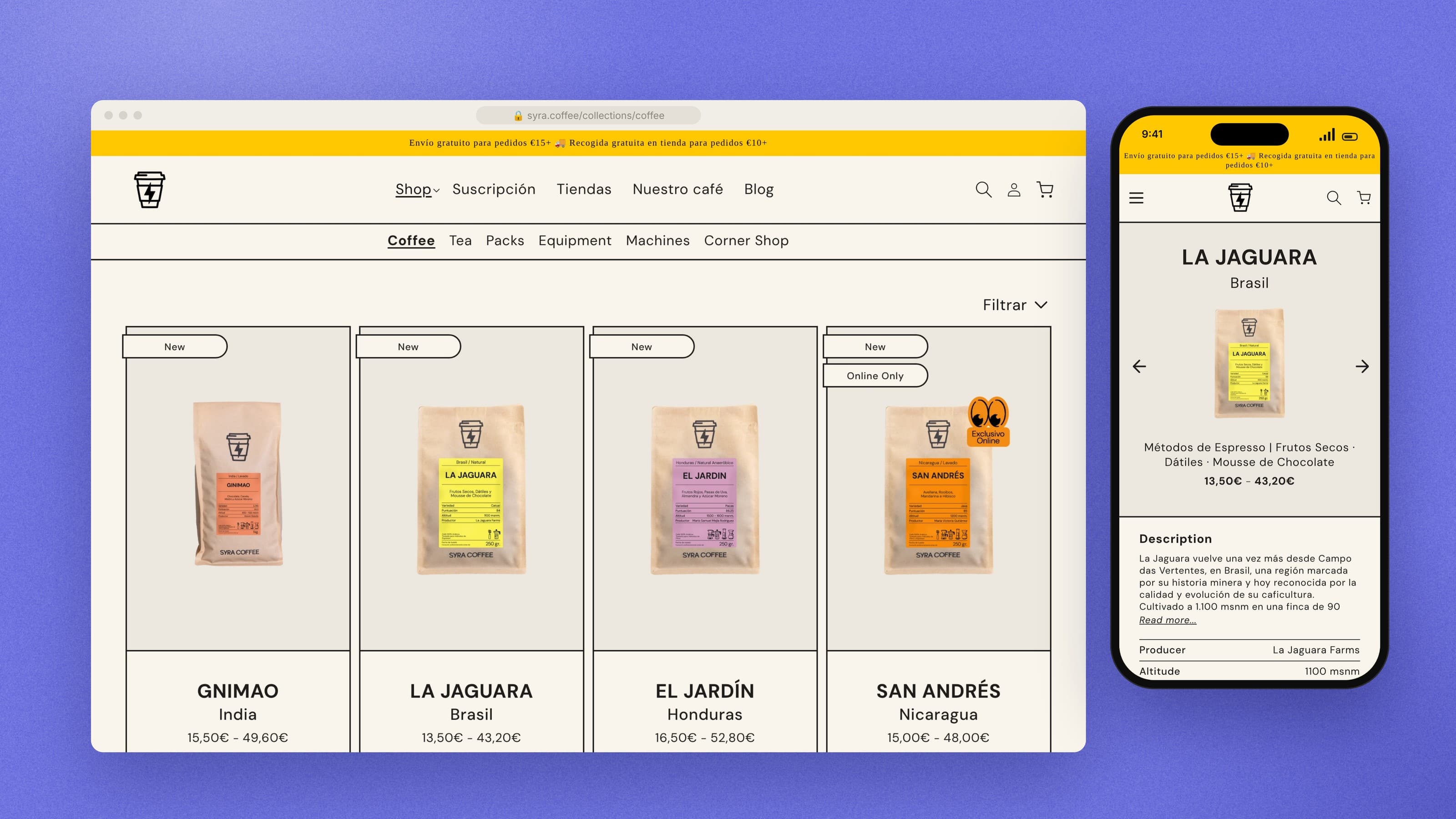
Task: Open search via desktop magnifier icon
Action: tap(983, 189)
